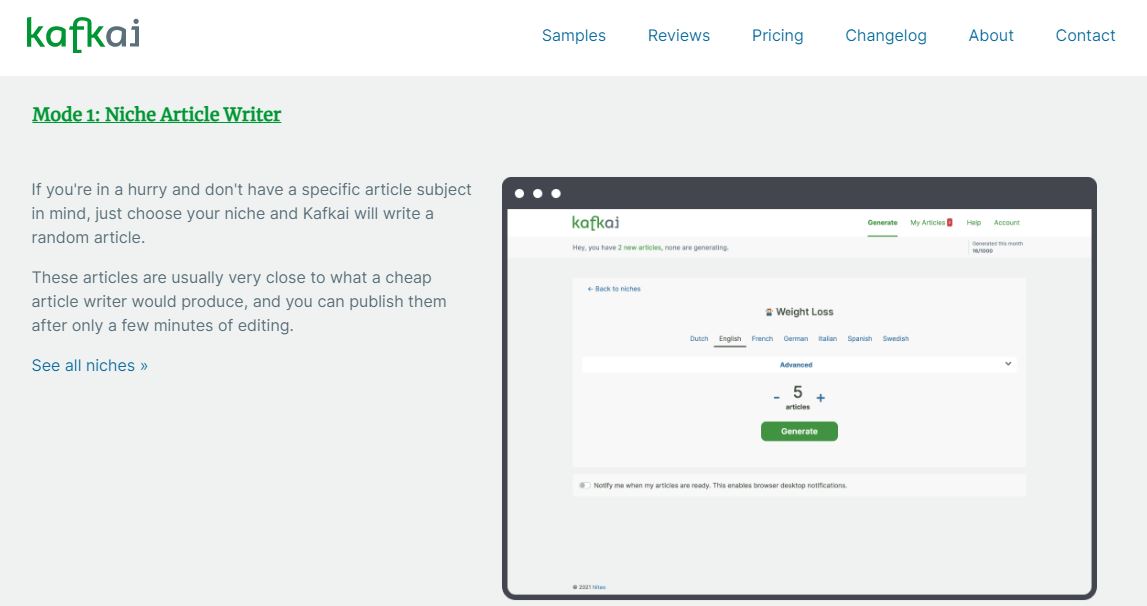Click the Advanced section label
Screen dimensions: 1147x606
click(x=796, y=364)
